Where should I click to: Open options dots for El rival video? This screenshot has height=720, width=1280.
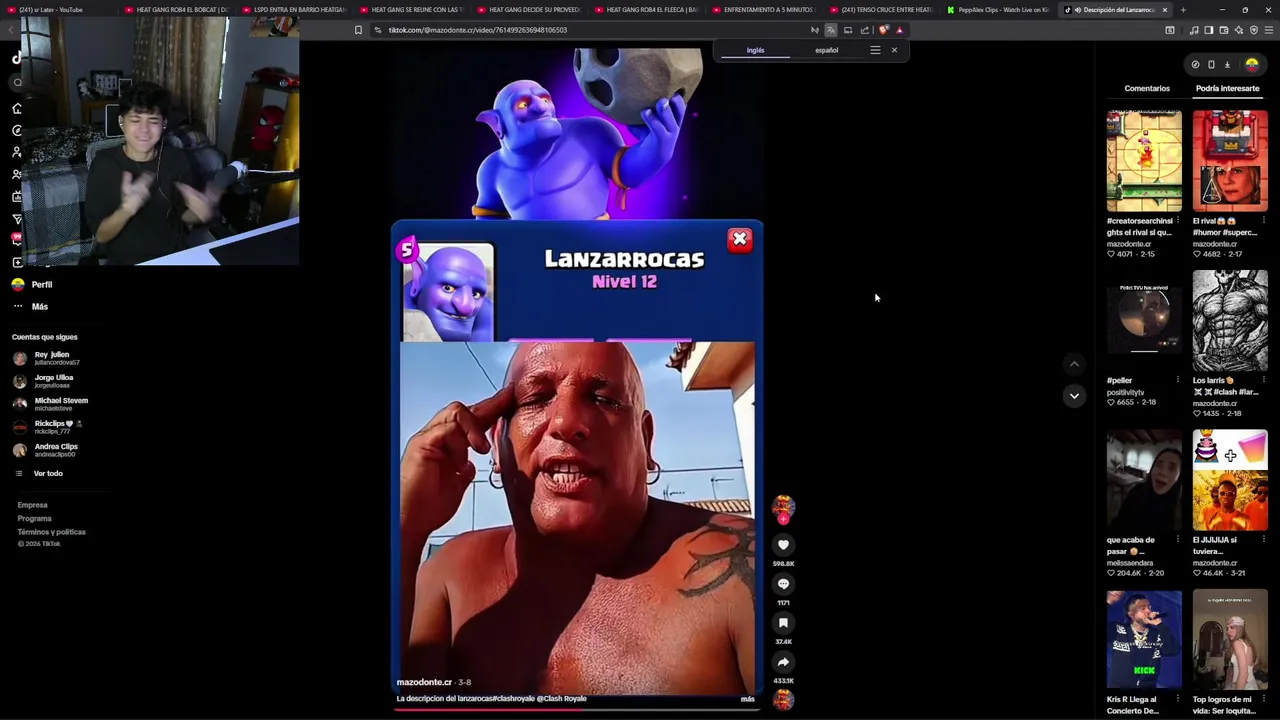pyautogui.click(x=1263, y=221)
